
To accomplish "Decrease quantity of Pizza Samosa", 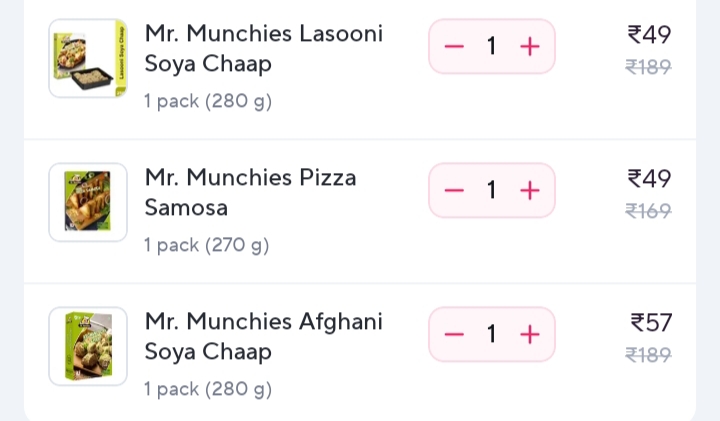I will point(454,191).
